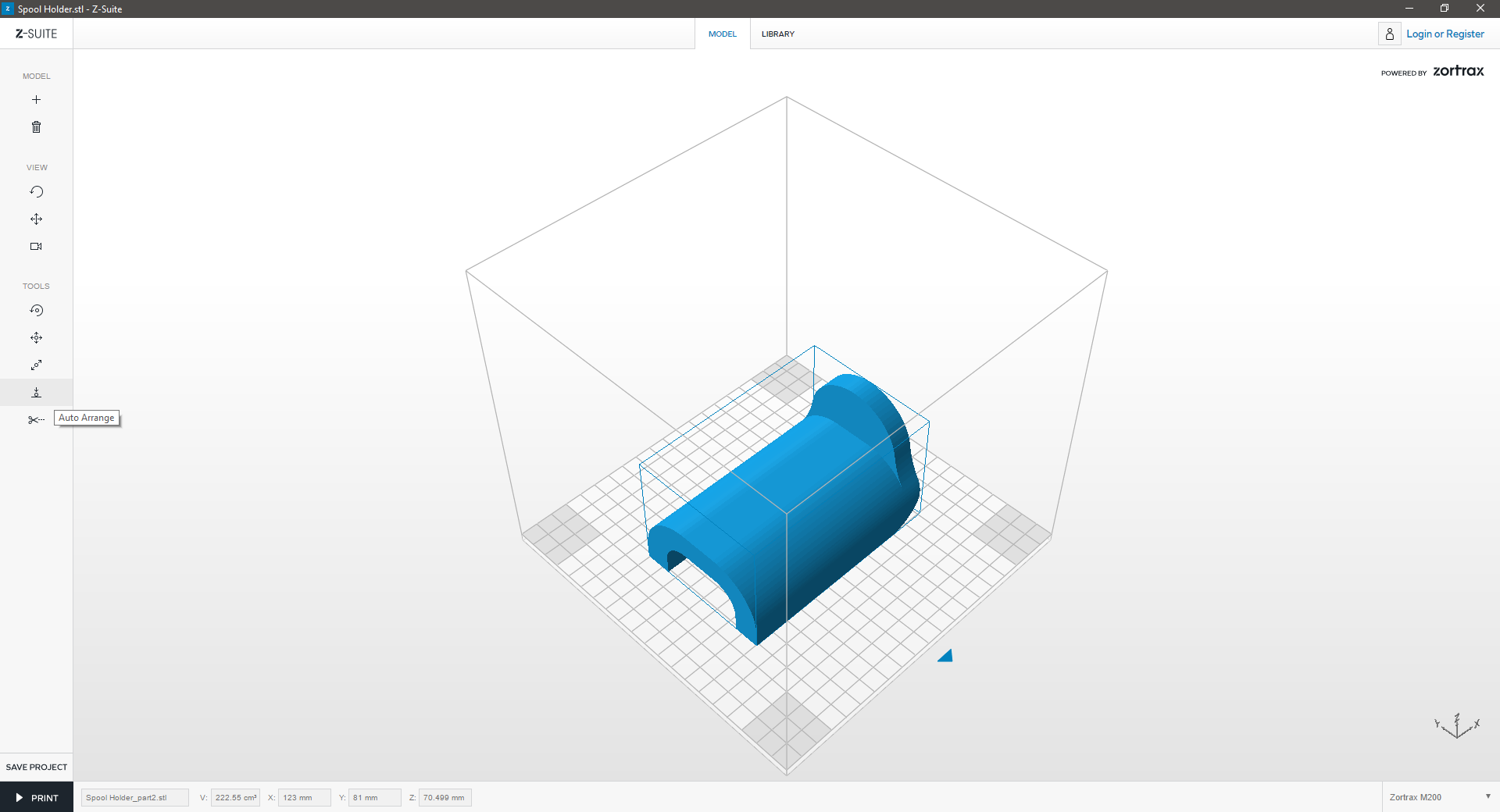Click the Auto Arrange tool icon
1500x812 pixels.
pyautogui.click(x=36, y=393)
